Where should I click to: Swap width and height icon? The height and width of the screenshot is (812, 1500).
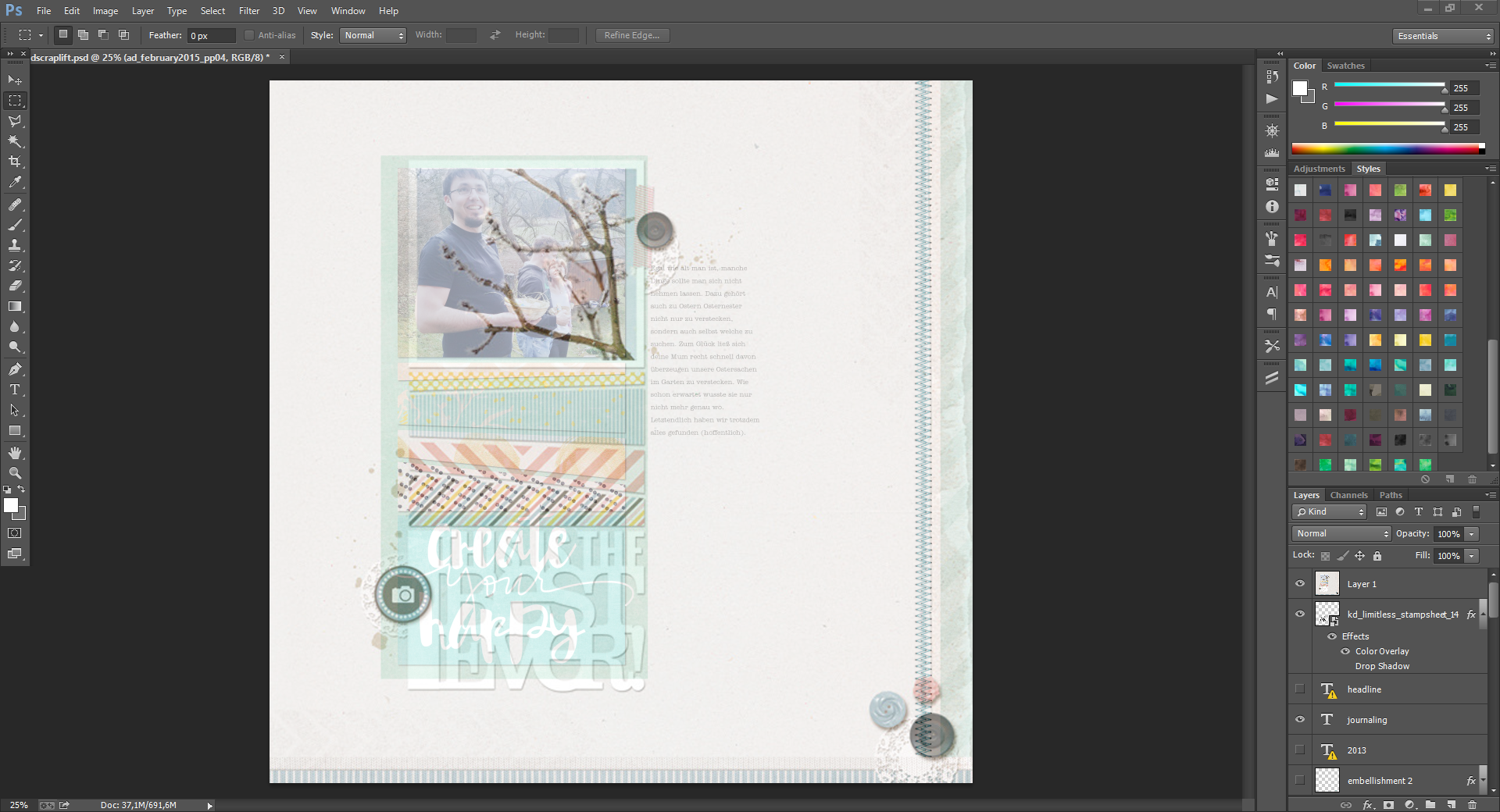495,35
